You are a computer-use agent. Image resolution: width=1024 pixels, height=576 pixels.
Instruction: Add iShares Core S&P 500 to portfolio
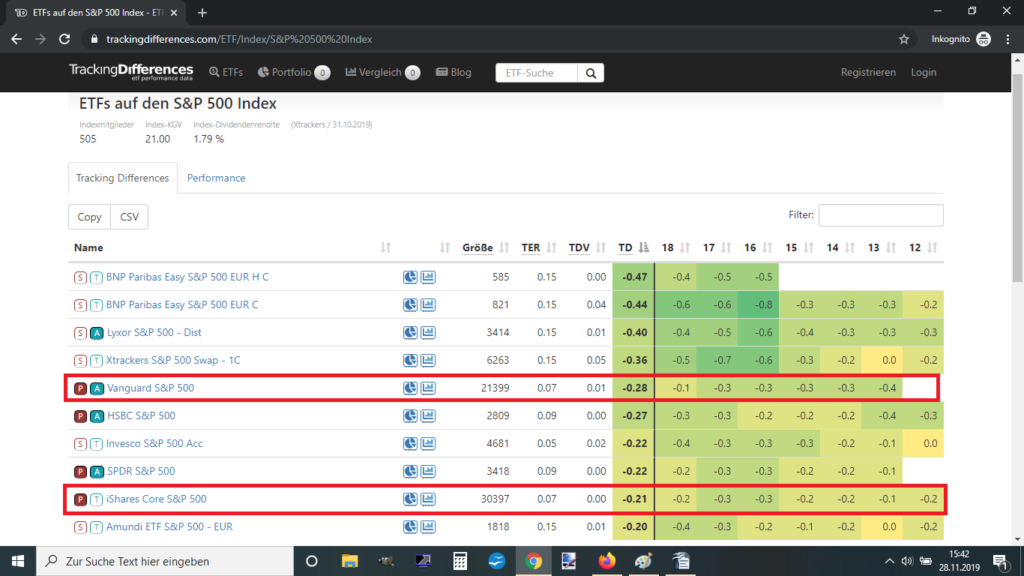(409, 499)
